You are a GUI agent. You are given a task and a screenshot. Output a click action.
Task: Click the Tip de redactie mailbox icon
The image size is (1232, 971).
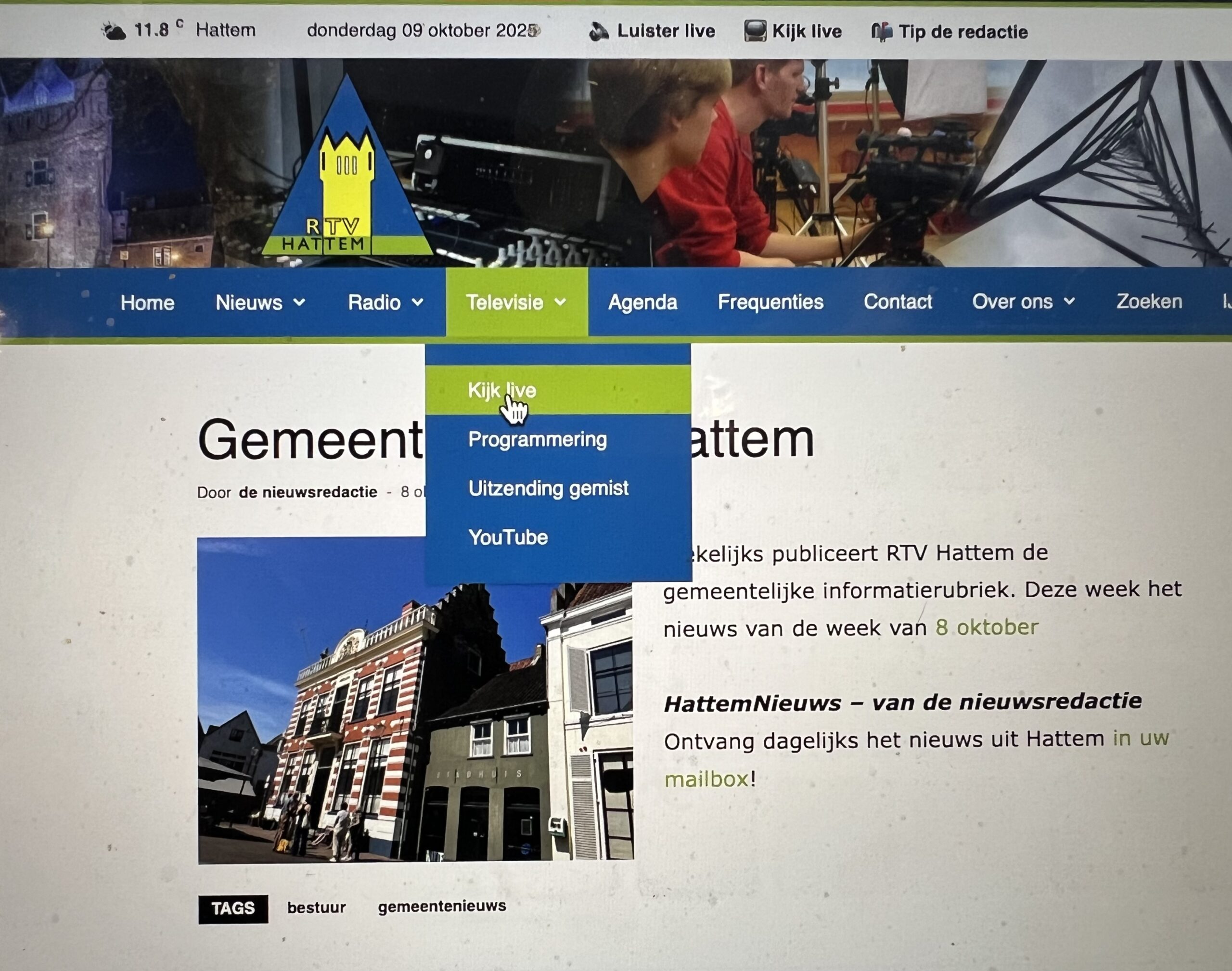pyautogui.click(x=882, y=32)
